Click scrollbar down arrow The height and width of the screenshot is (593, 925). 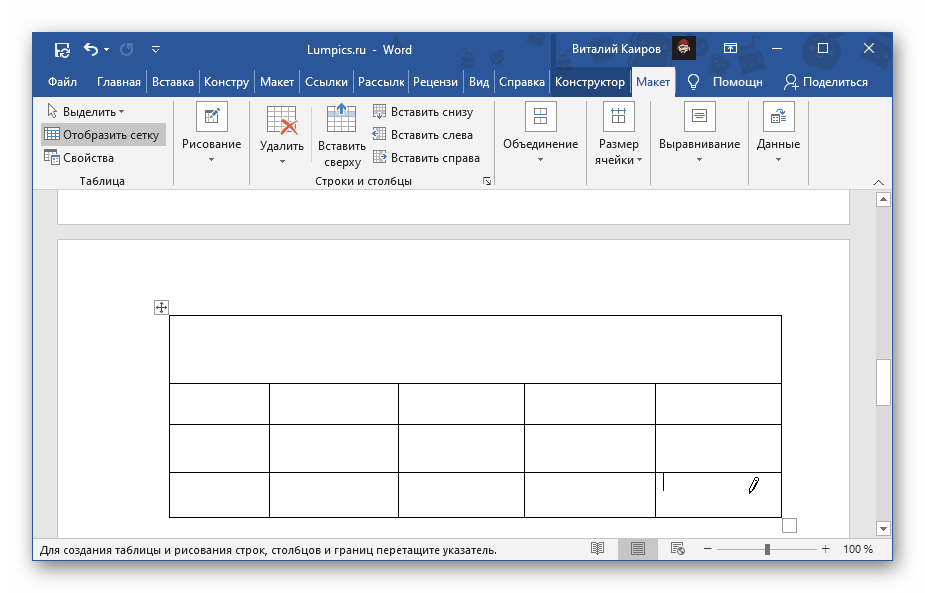click(883, 528)
